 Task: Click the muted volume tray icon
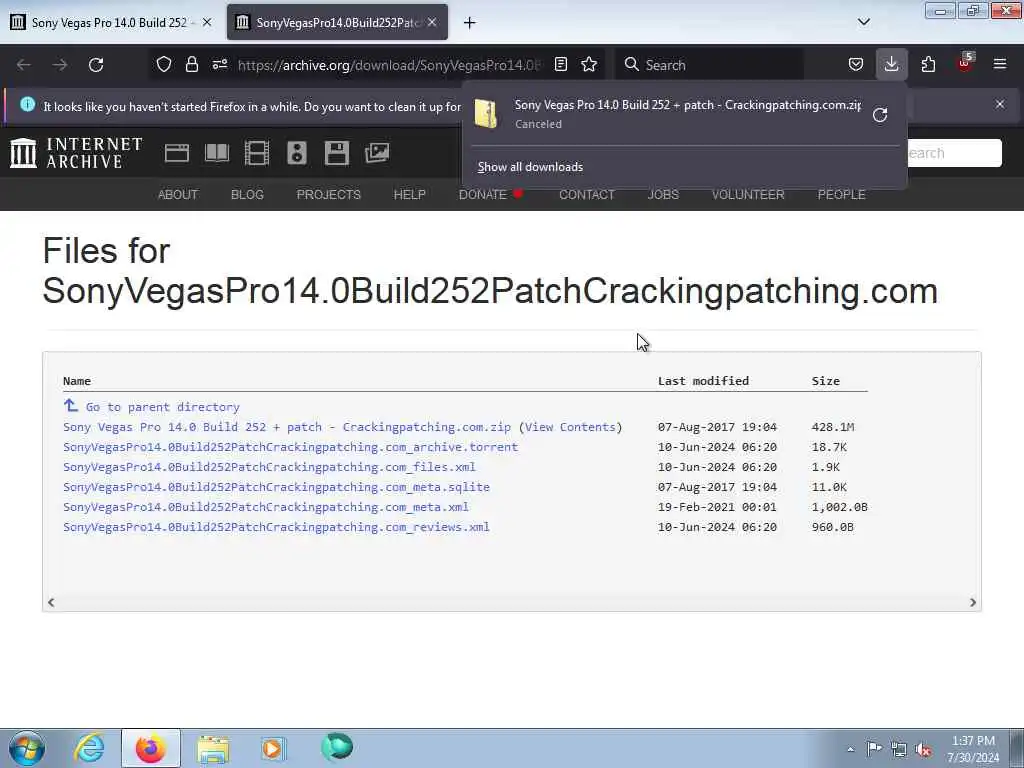point(923,749)
